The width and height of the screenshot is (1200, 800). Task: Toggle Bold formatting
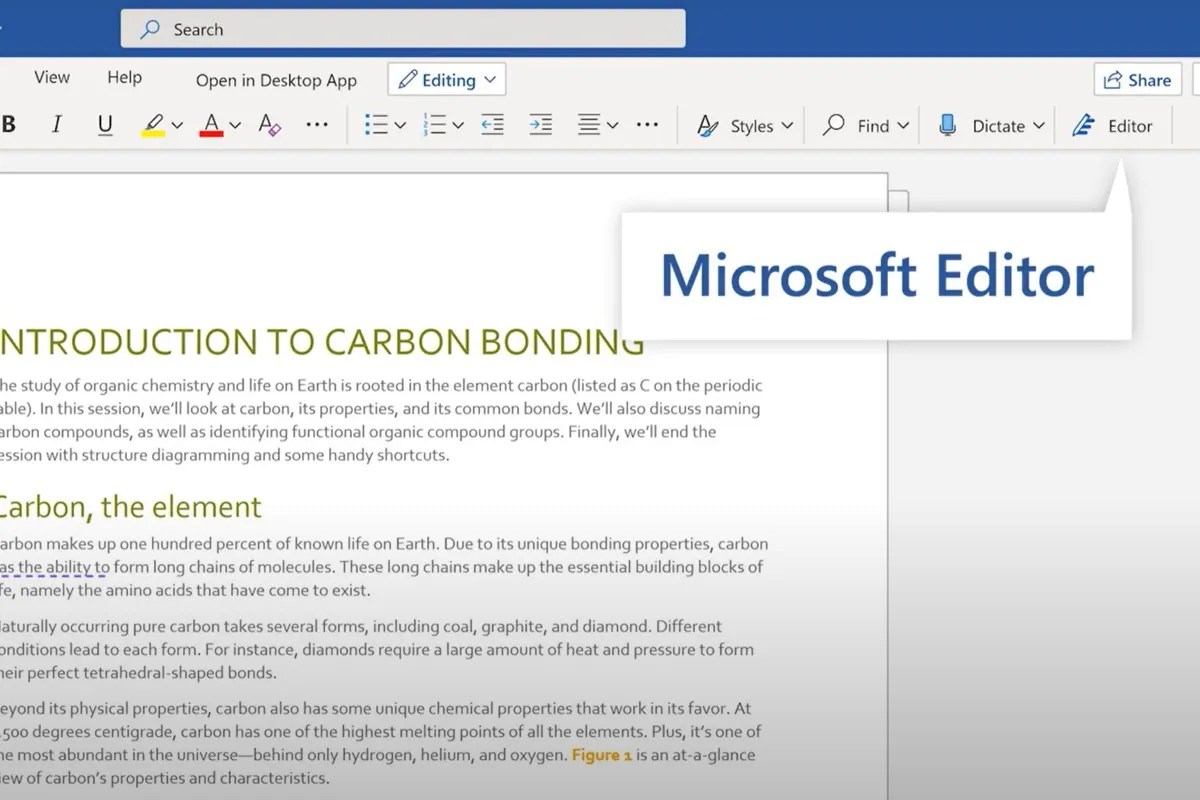click(9, 126)
